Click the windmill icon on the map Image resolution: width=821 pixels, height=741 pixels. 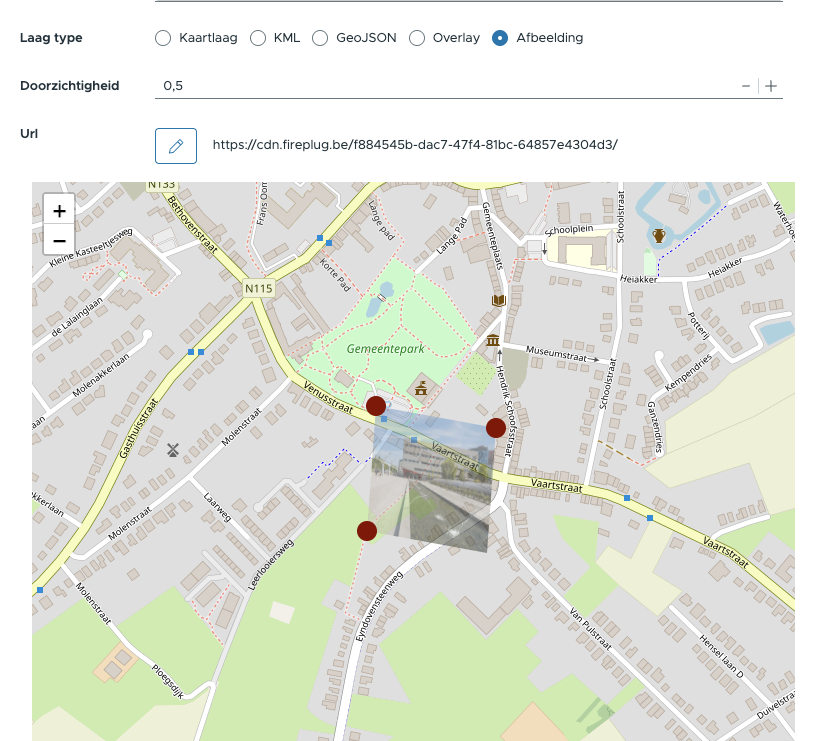point(172,450)
